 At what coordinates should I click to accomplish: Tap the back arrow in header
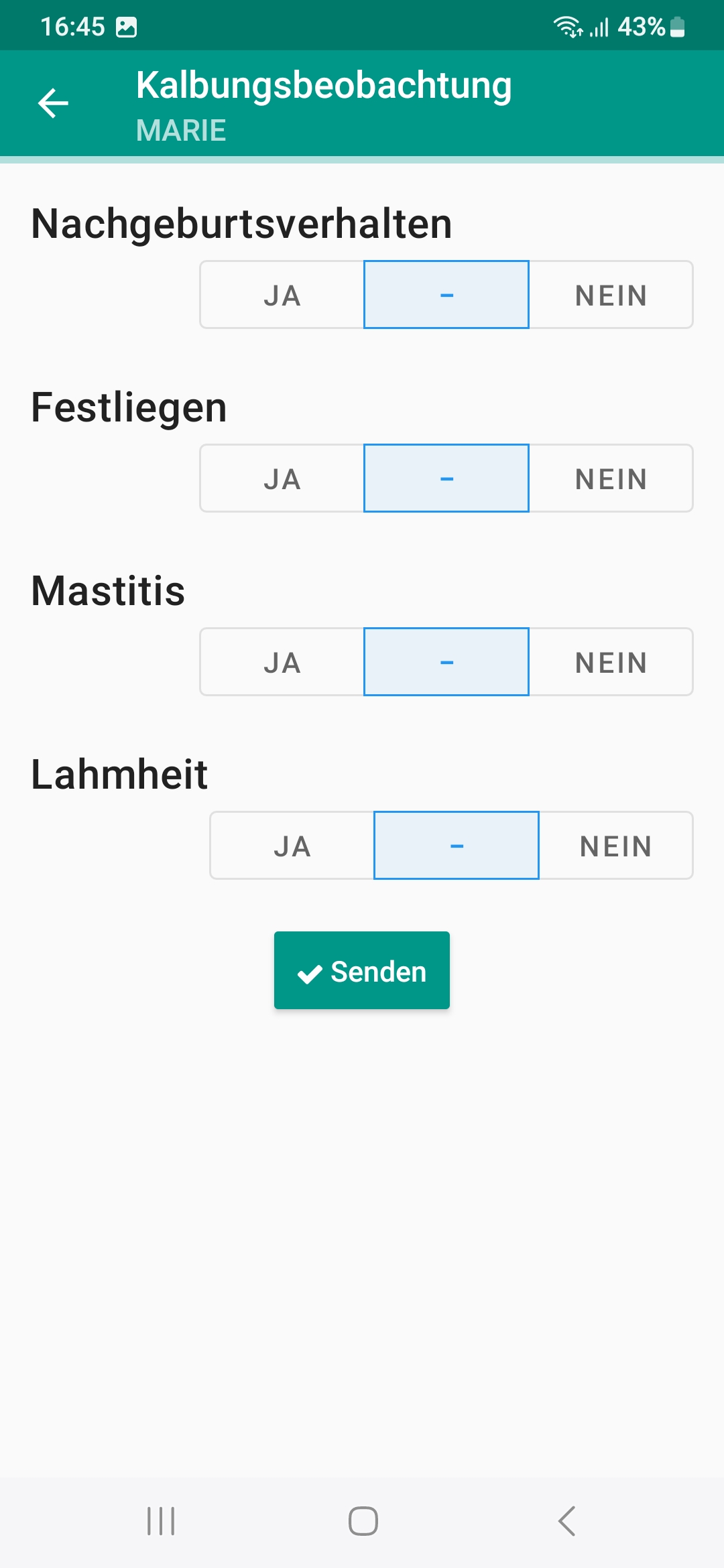tap(54, 103)
